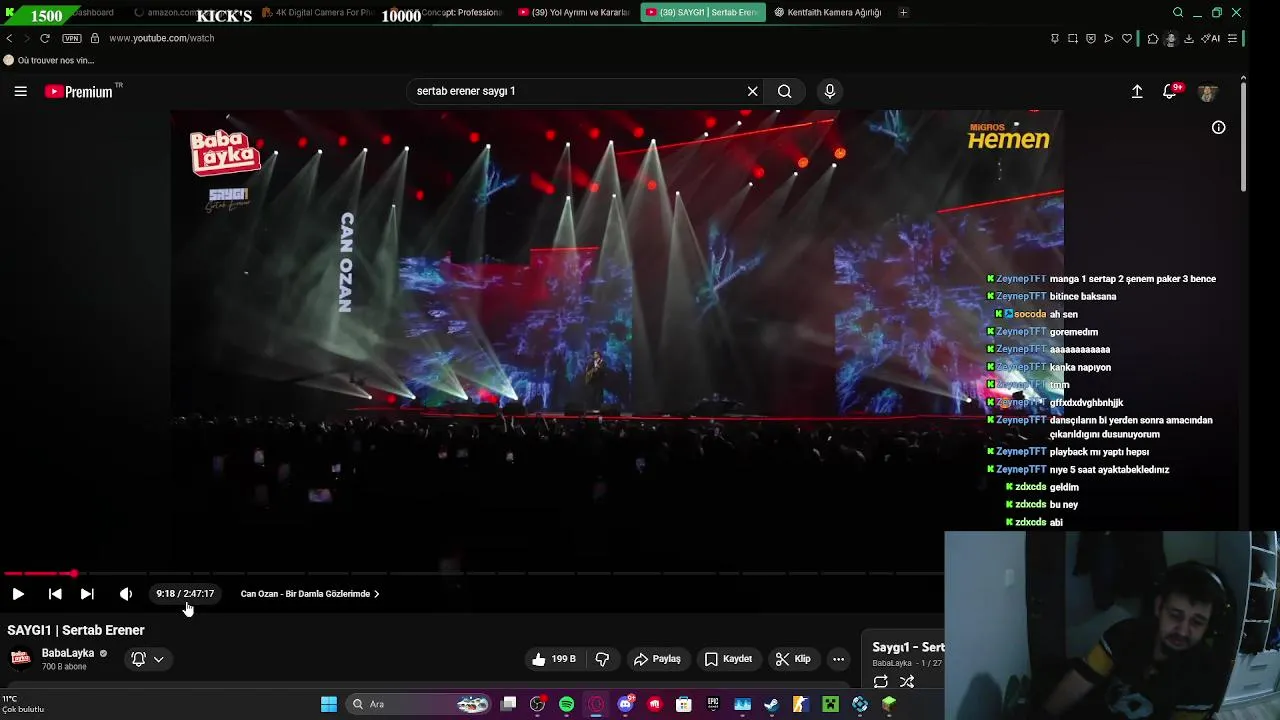The image size is (1280, 720).
Task: Open Saygı1 playlist panel header
Action: pos(908,647)
